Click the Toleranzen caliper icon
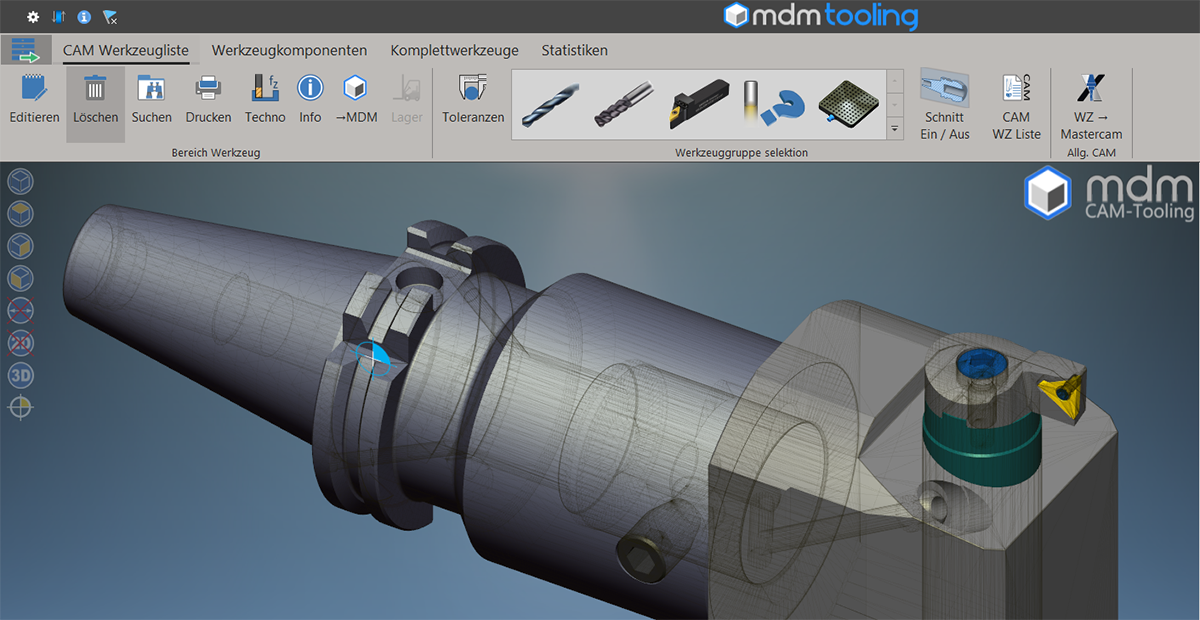This screenshot has height=620, width=1200. click(x=473, y=90)
